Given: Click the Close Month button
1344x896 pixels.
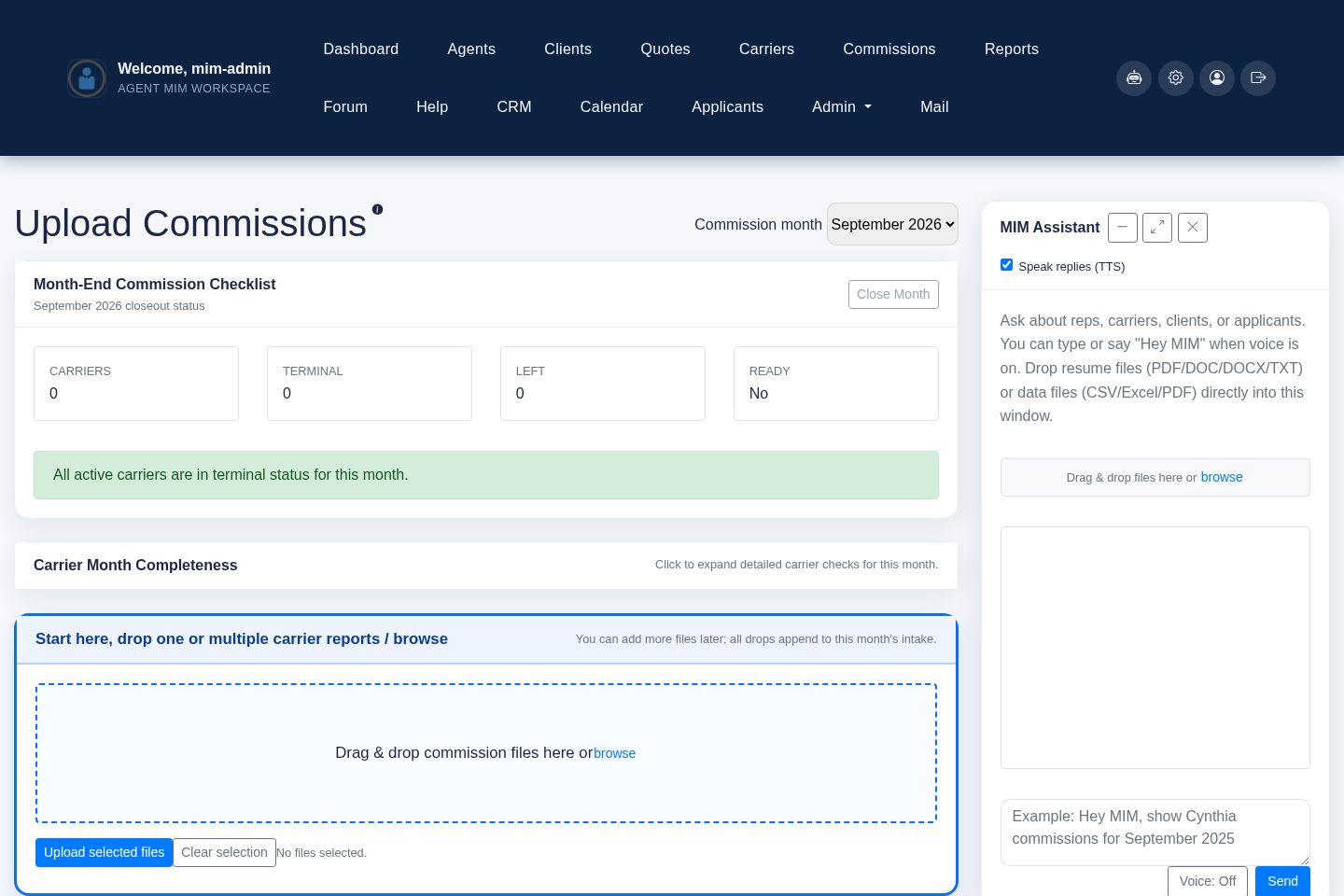Looking at the screenshot, I should (x=893, y=294).
